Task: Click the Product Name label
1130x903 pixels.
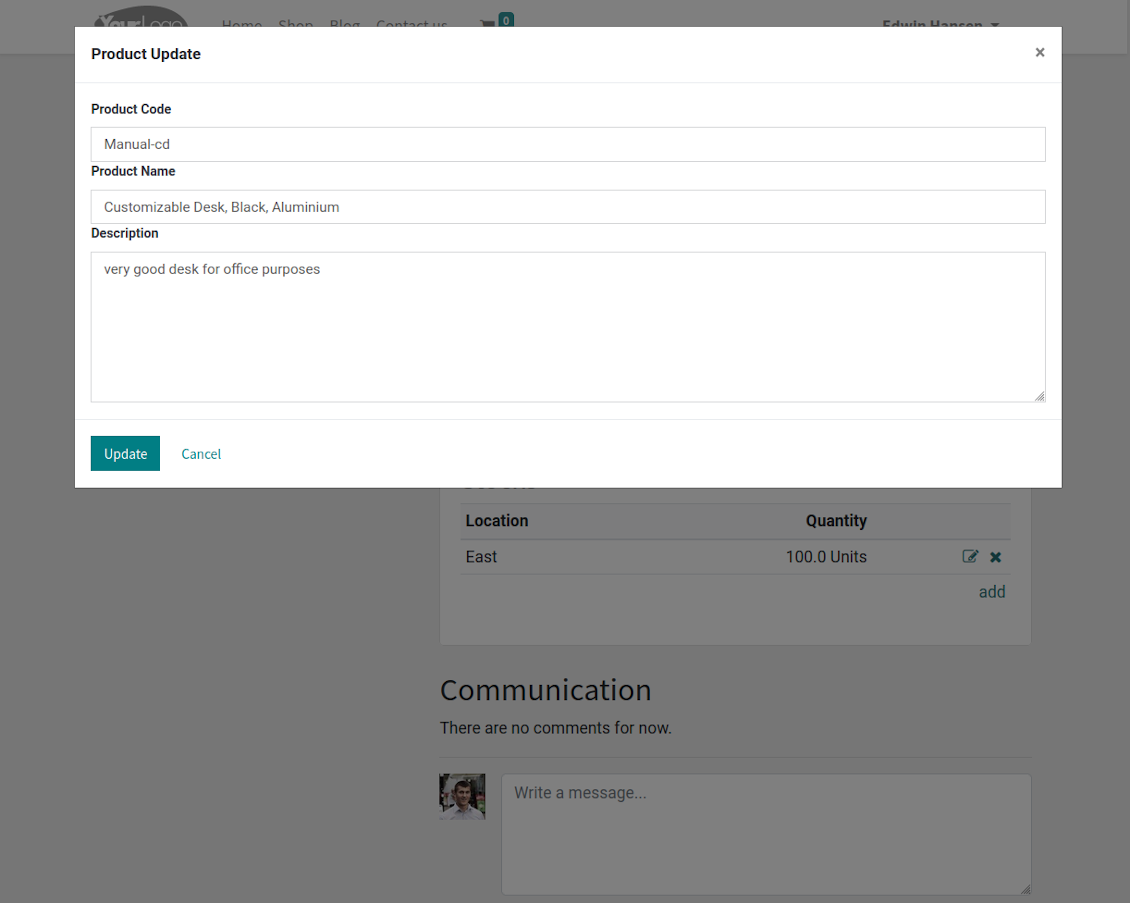Action: [133, 171]
